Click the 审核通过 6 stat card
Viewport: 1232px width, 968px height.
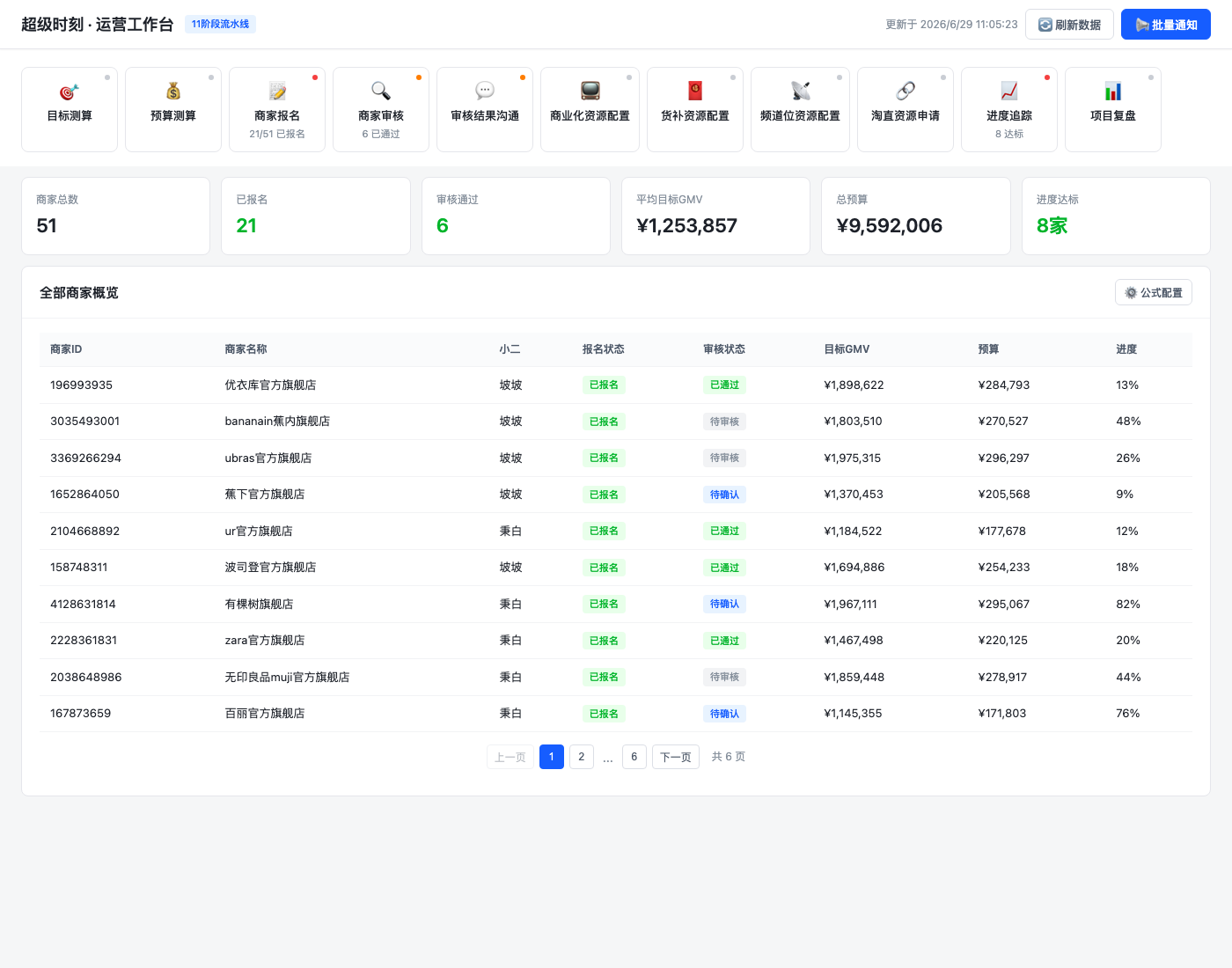(x=516, y=216)
